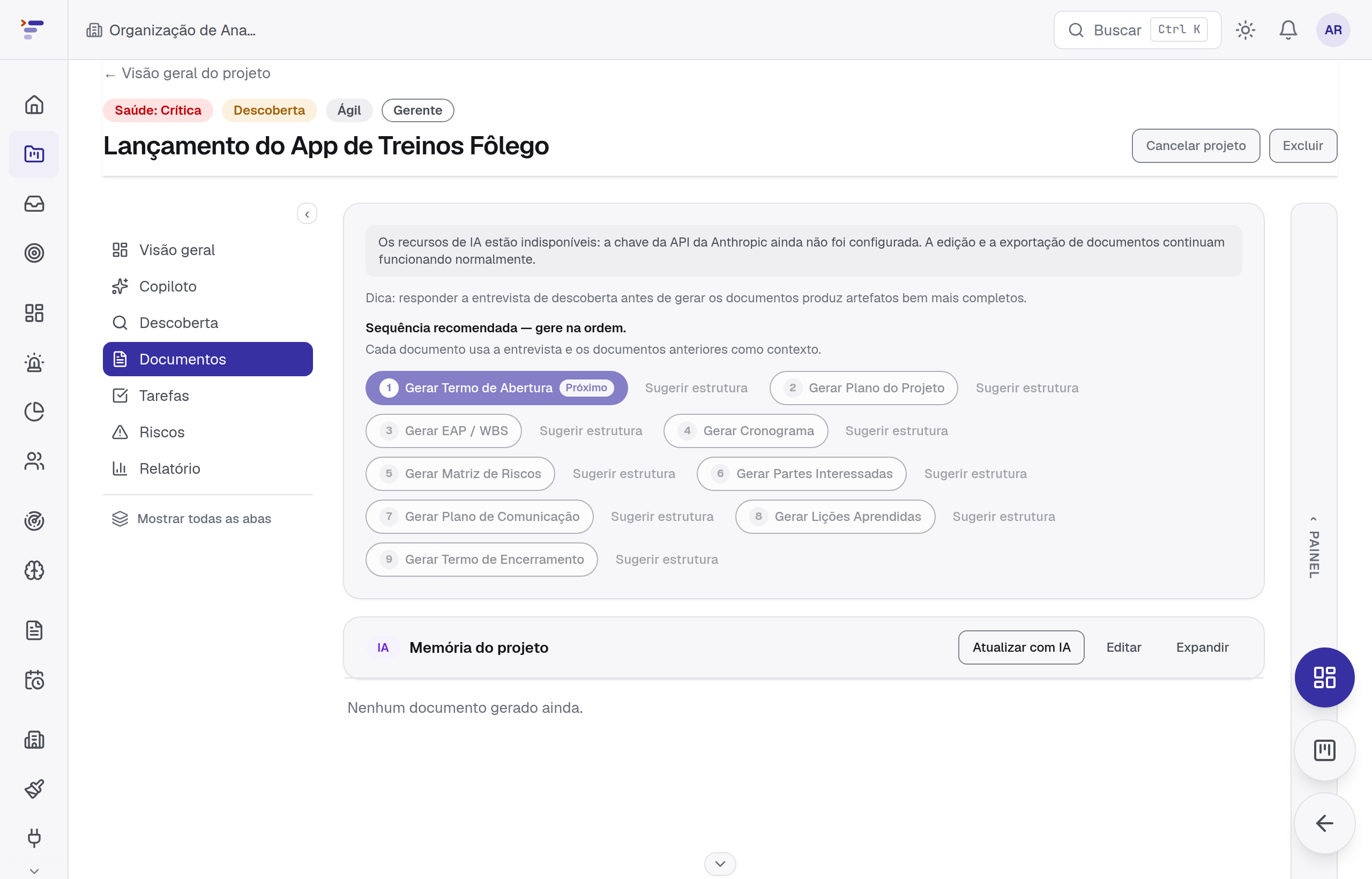Show all tabs via Mostrar todas as abas
The image size is (1372, 879).
[x=192, y=519]
